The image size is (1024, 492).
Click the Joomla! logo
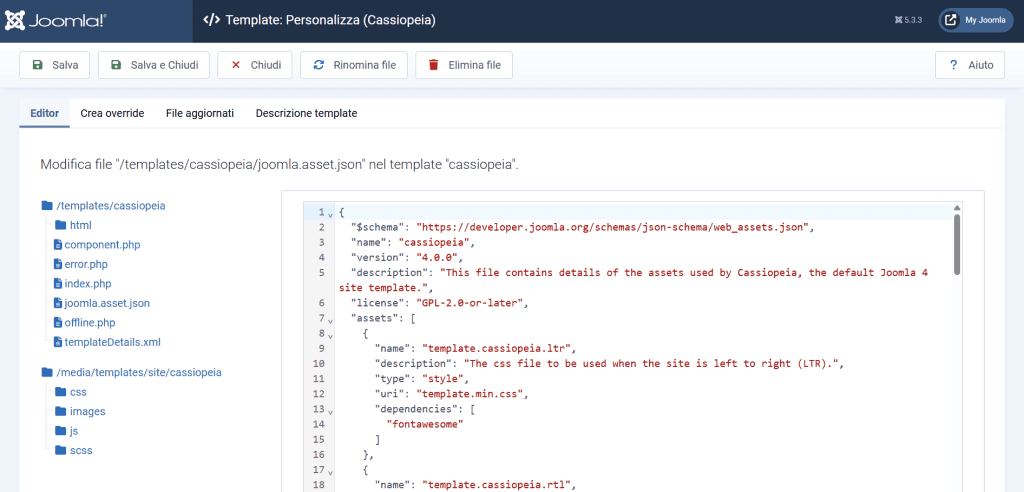(56, 21)
